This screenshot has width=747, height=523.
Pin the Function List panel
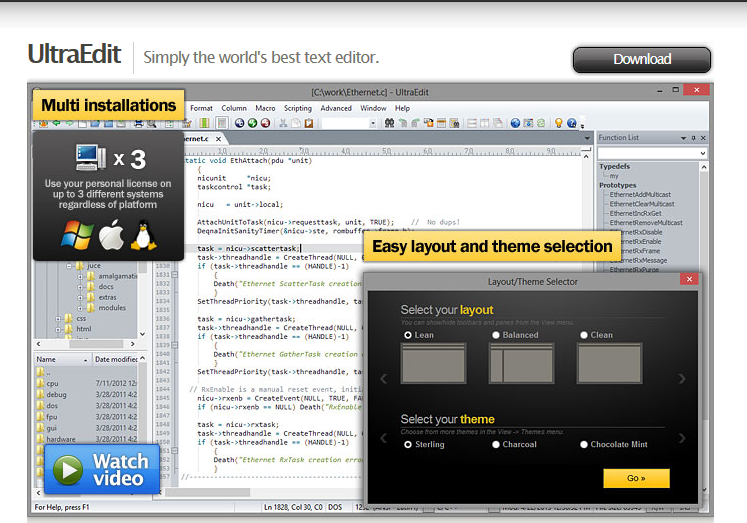pyautogui.click(x=694, y=138)
